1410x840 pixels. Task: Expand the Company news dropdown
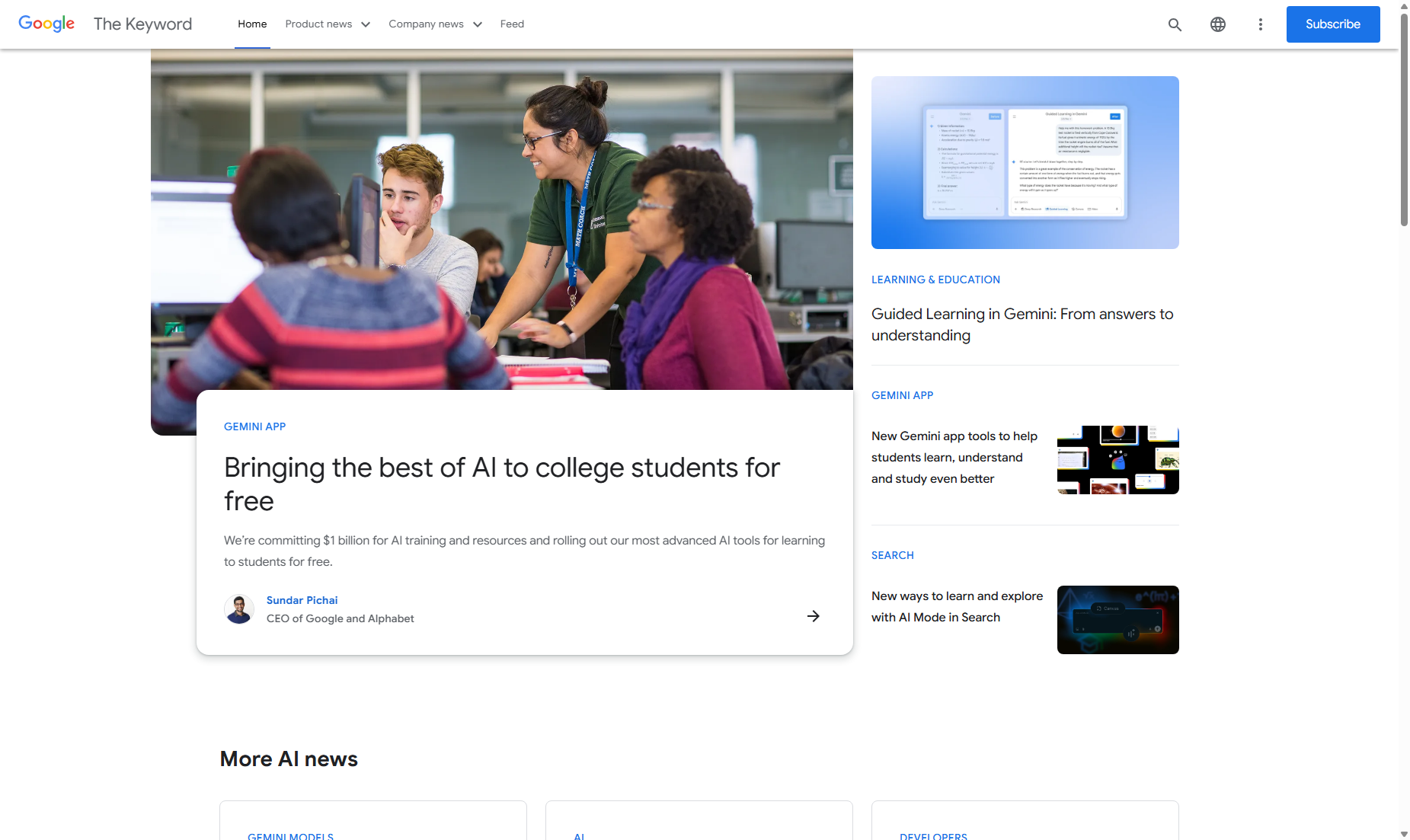(x=435, y=24)
